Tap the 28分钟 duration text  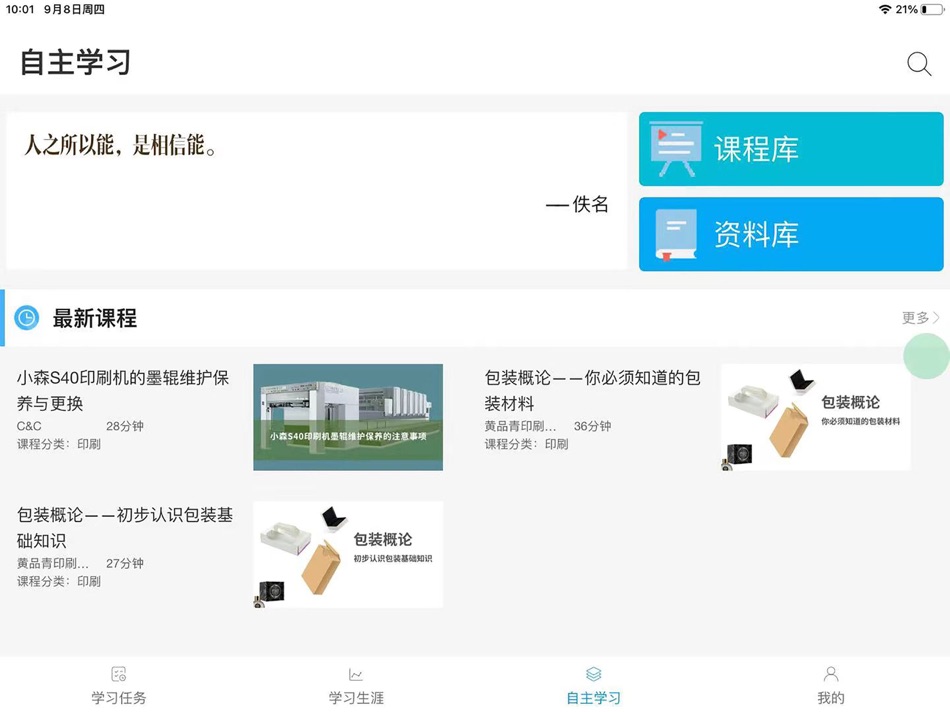click(125, 426)
